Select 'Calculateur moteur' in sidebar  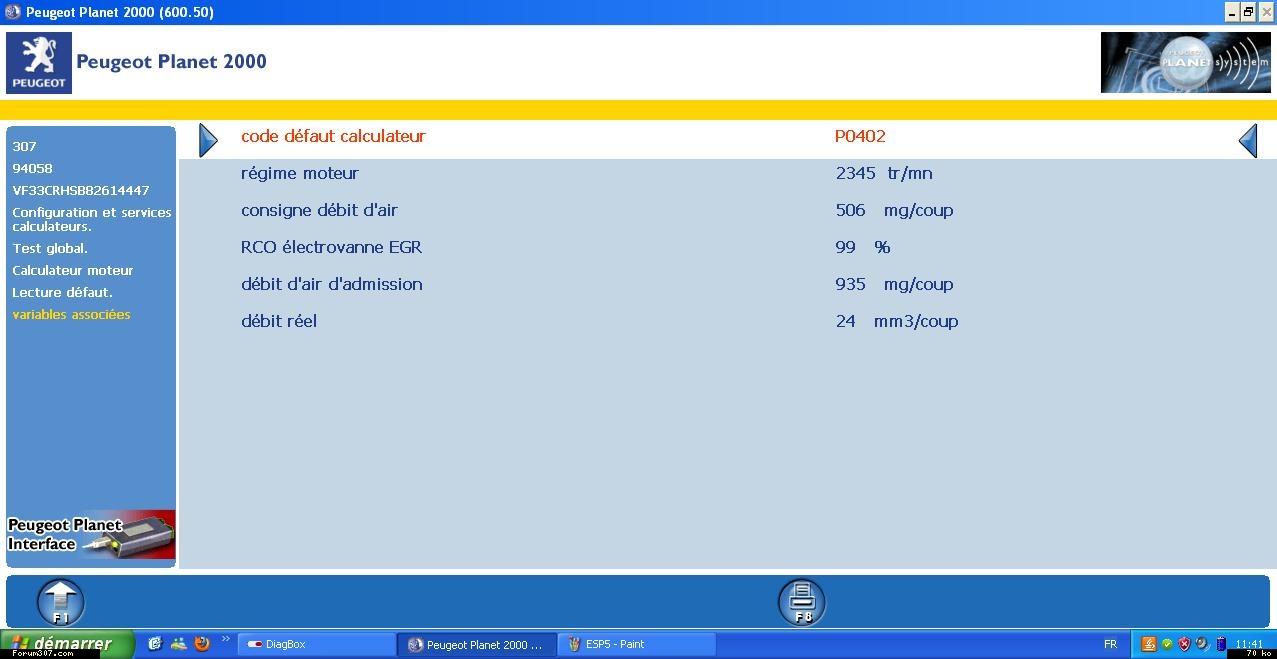click(72, 270)
